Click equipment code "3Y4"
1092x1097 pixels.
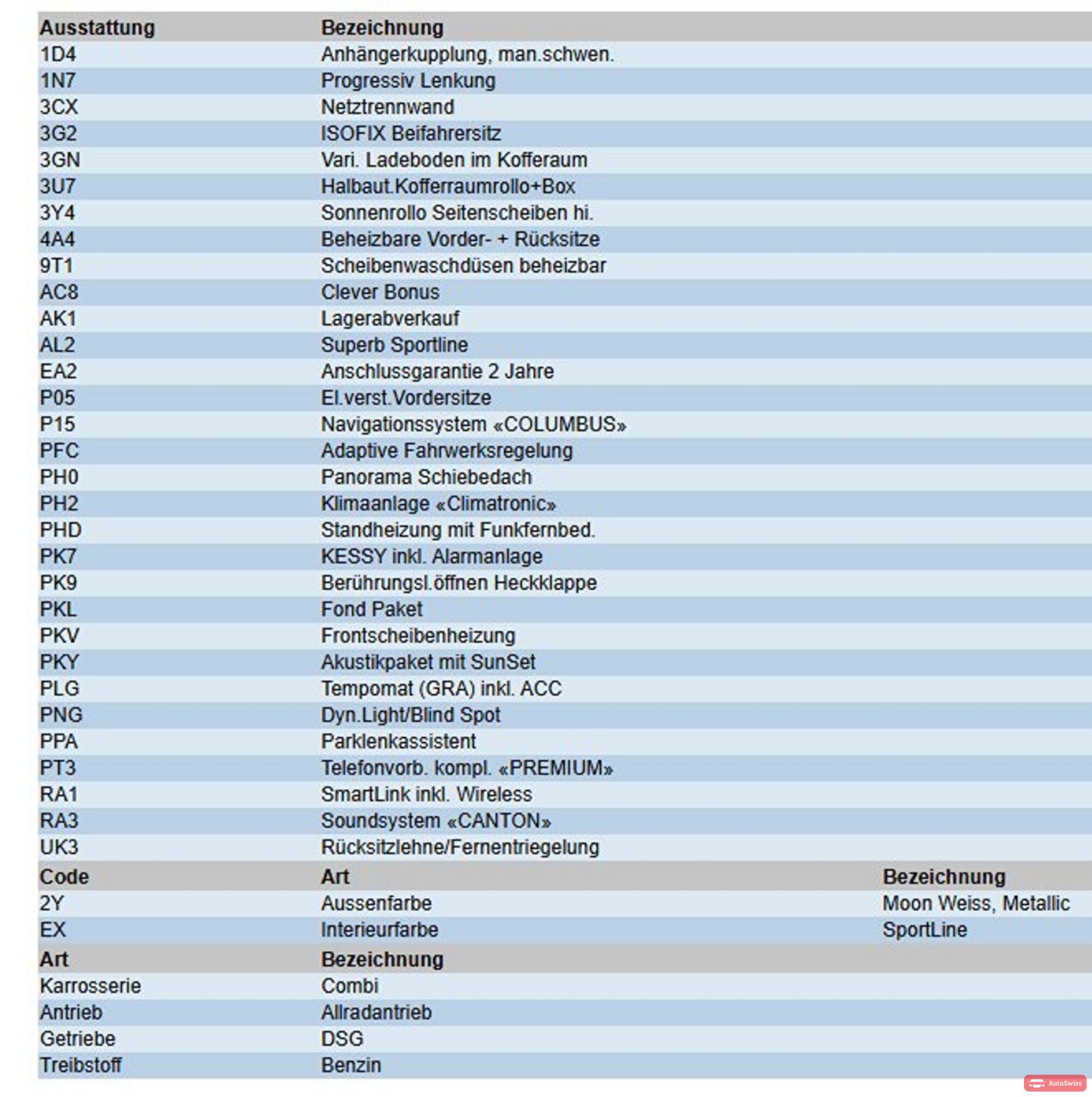pyautogui.click(x=57, y=213)
